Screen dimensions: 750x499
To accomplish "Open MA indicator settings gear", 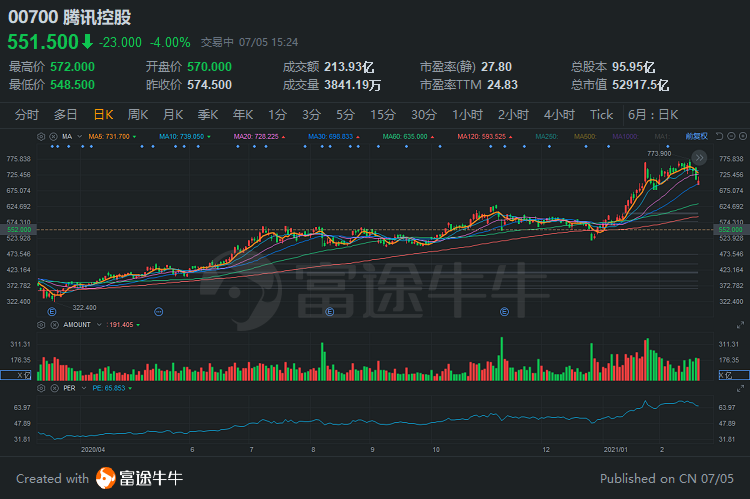I will [41, 136].
